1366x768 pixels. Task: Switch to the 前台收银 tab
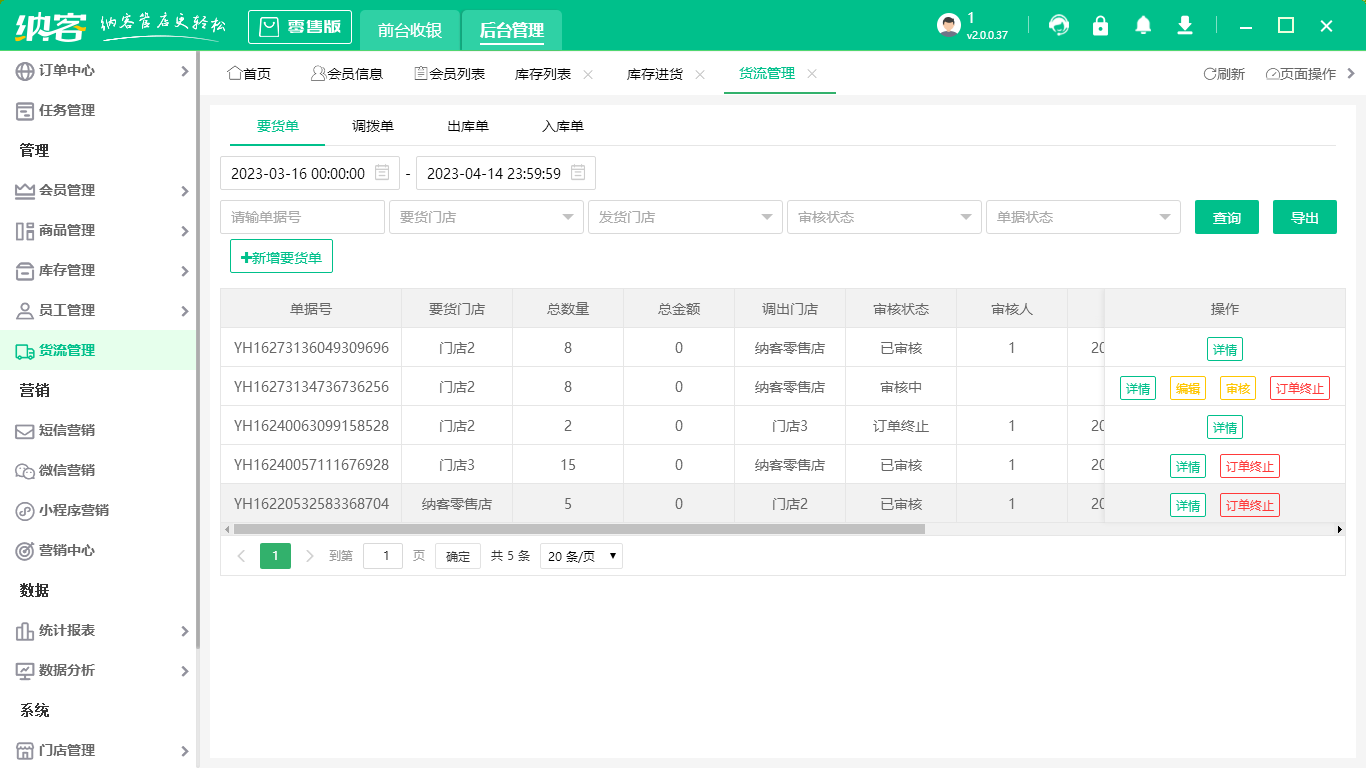pyautogui.click(x=409, y=30)
